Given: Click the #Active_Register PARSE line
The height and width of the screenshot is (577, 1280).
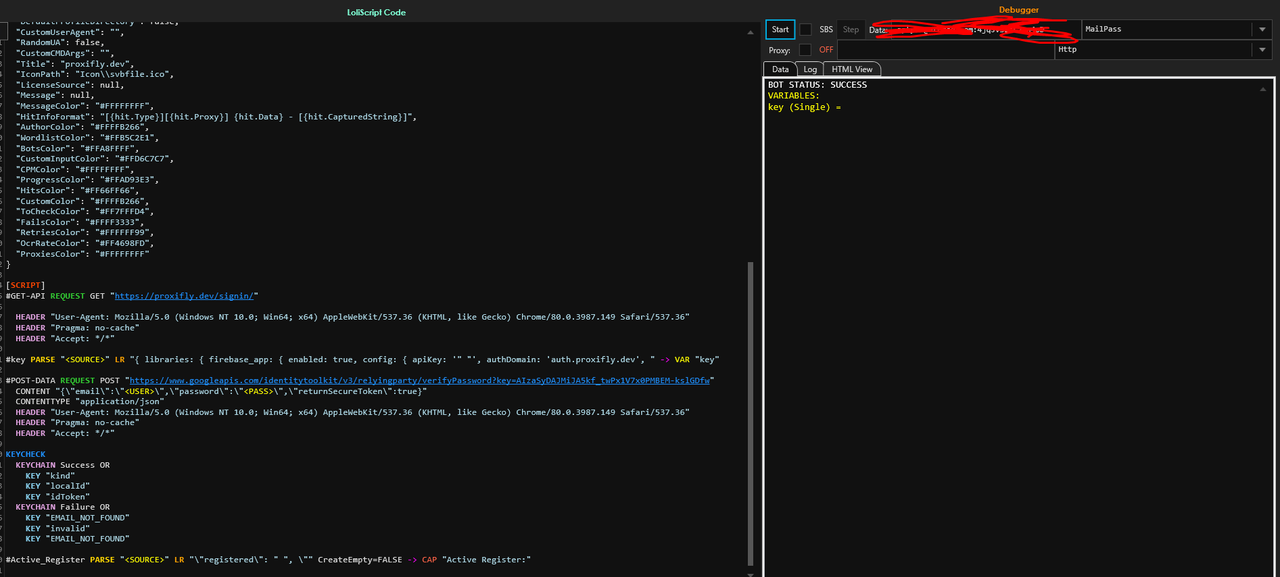Looking at the screenshot, I should coord(268,560).
